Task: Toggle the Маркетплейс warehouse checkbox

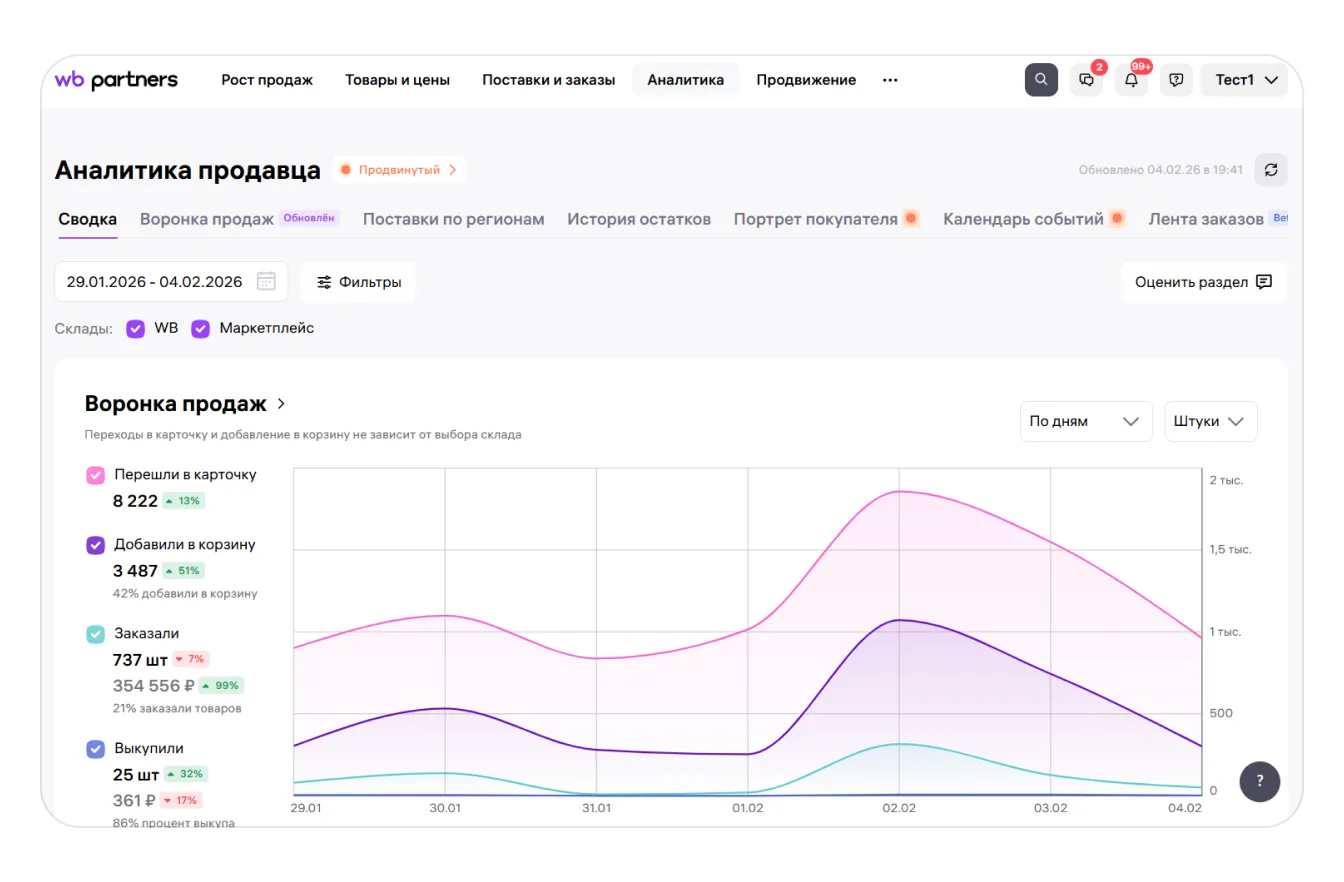Action: [201, 328]
